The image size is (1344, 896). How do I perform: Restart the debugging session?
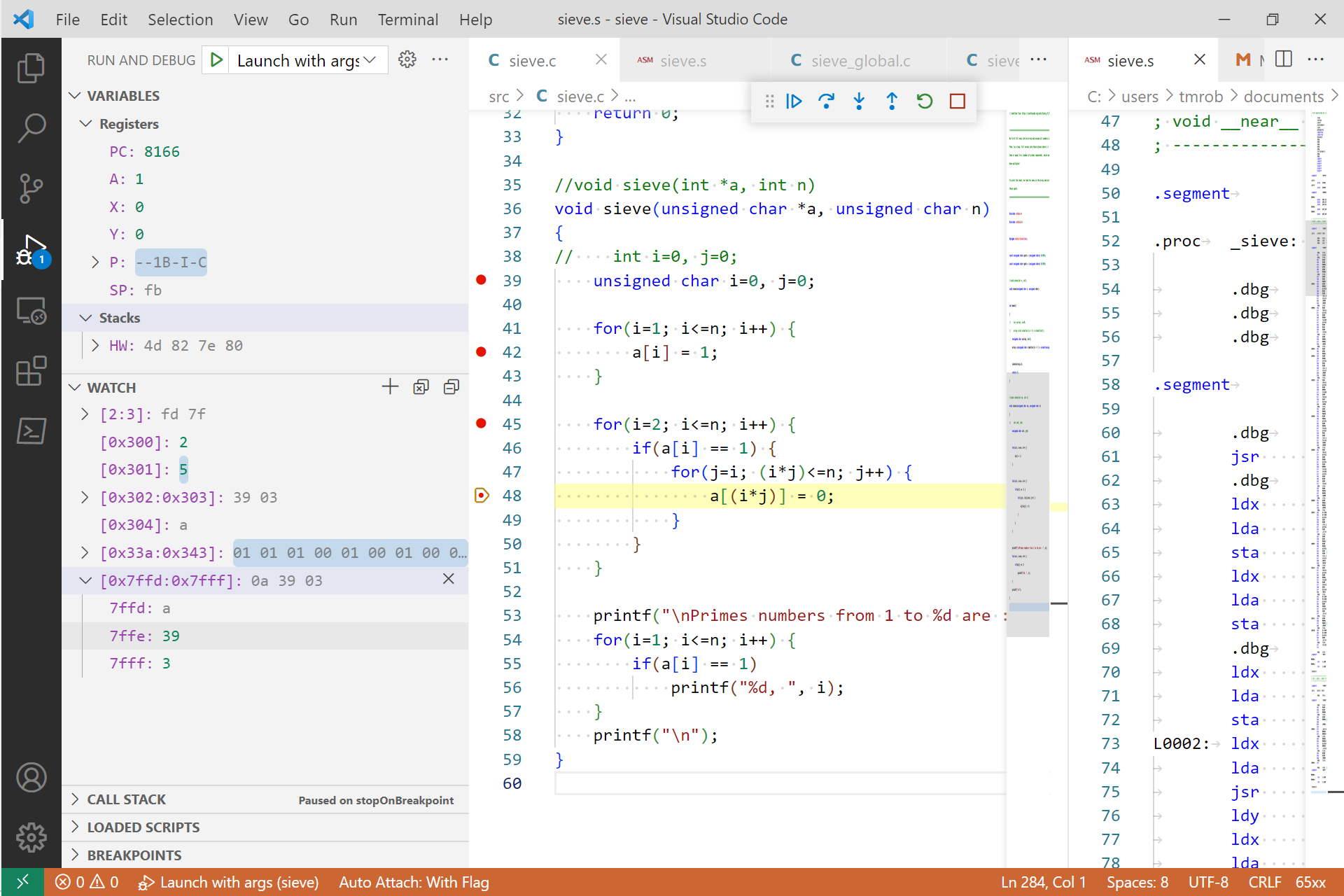924,101
